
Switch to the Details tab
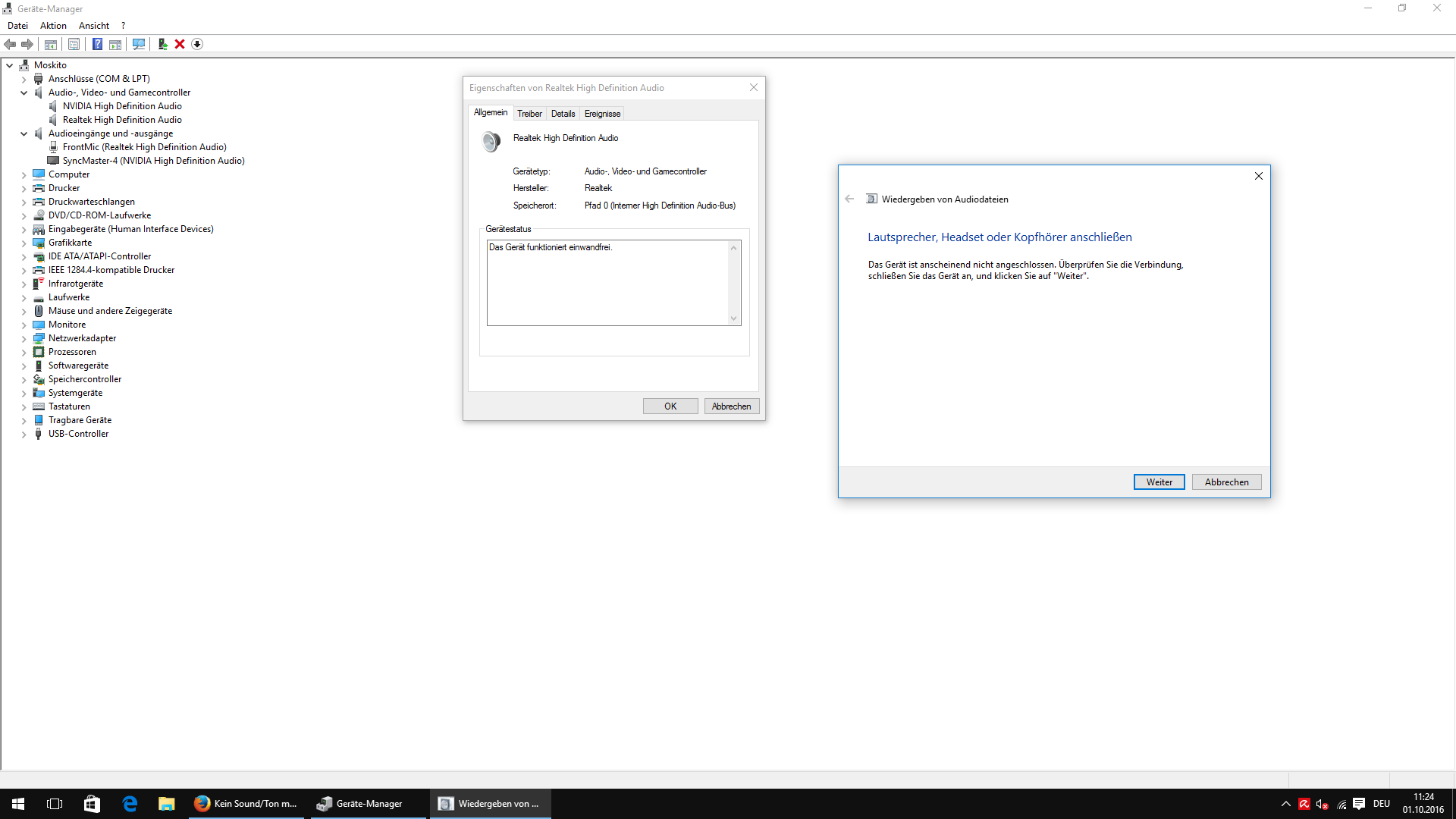[563, 114]
